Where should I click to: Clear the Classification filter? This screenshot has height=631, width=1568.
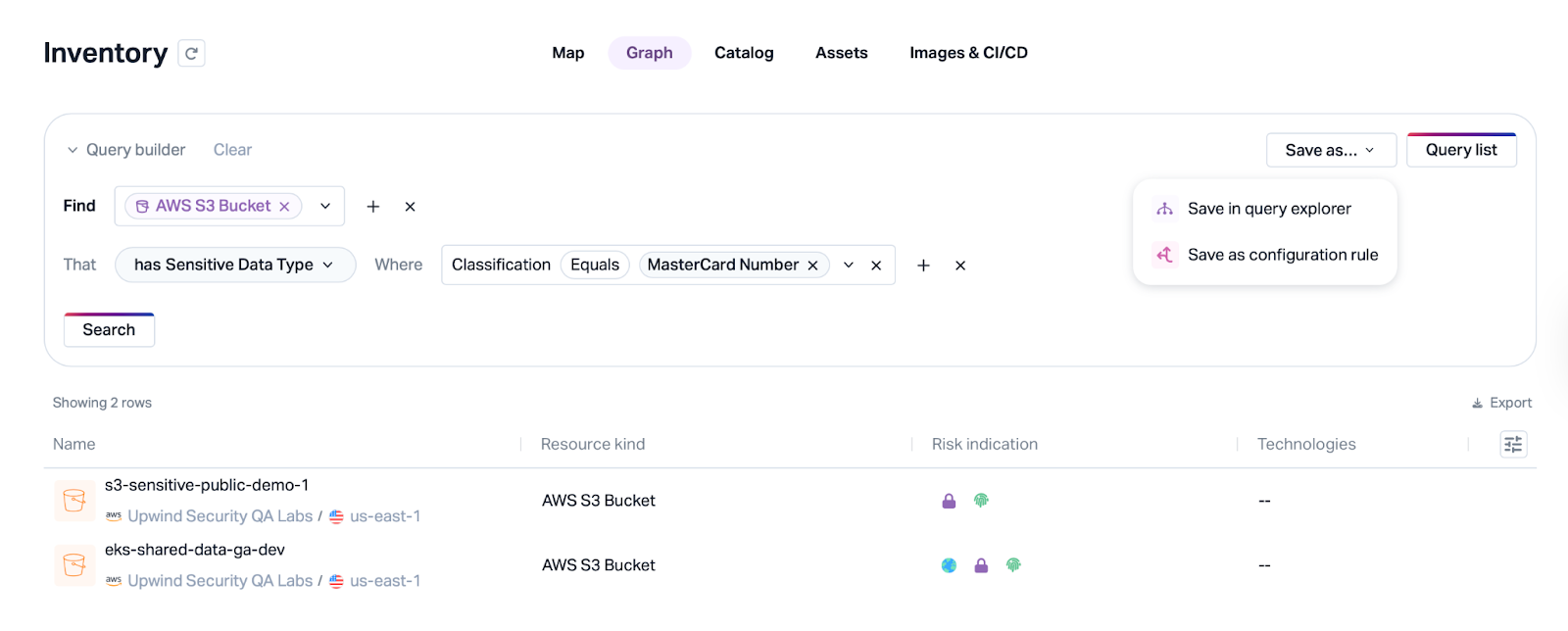(876, 266)
